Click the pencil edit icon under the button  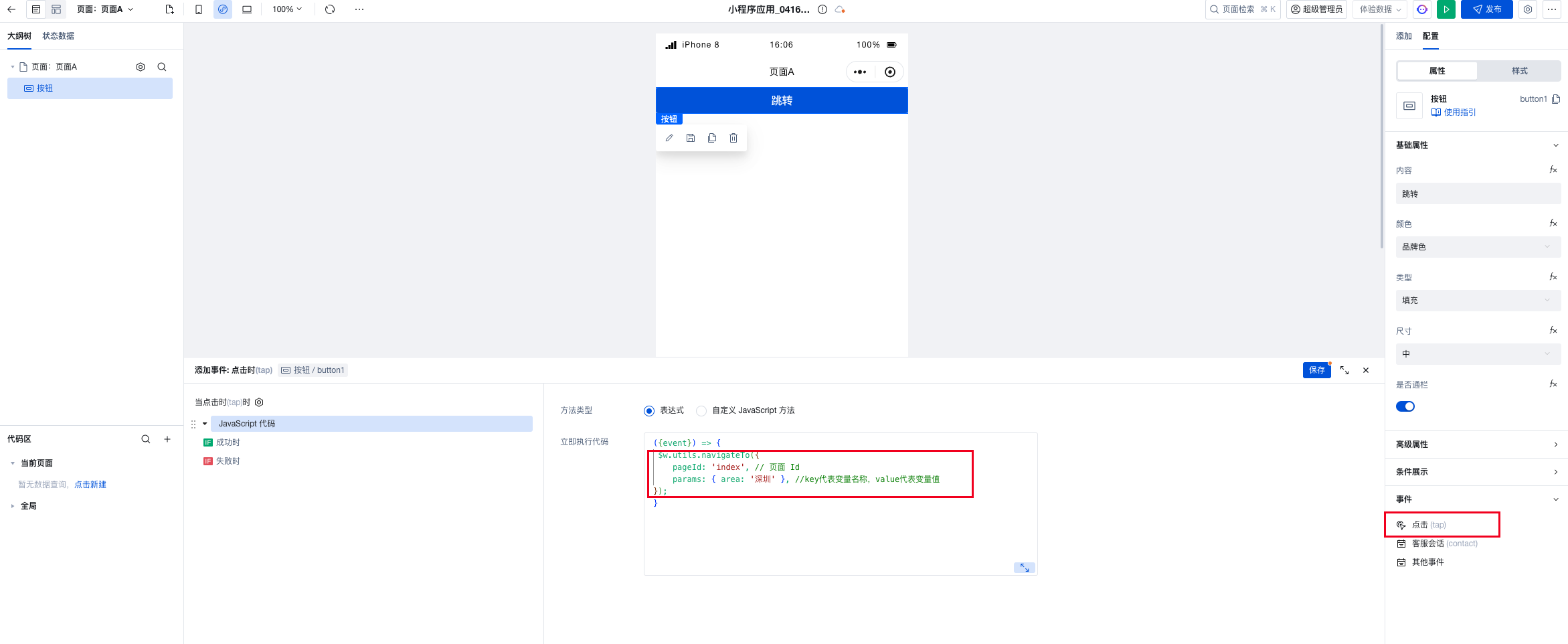click(x=669, y=138)
